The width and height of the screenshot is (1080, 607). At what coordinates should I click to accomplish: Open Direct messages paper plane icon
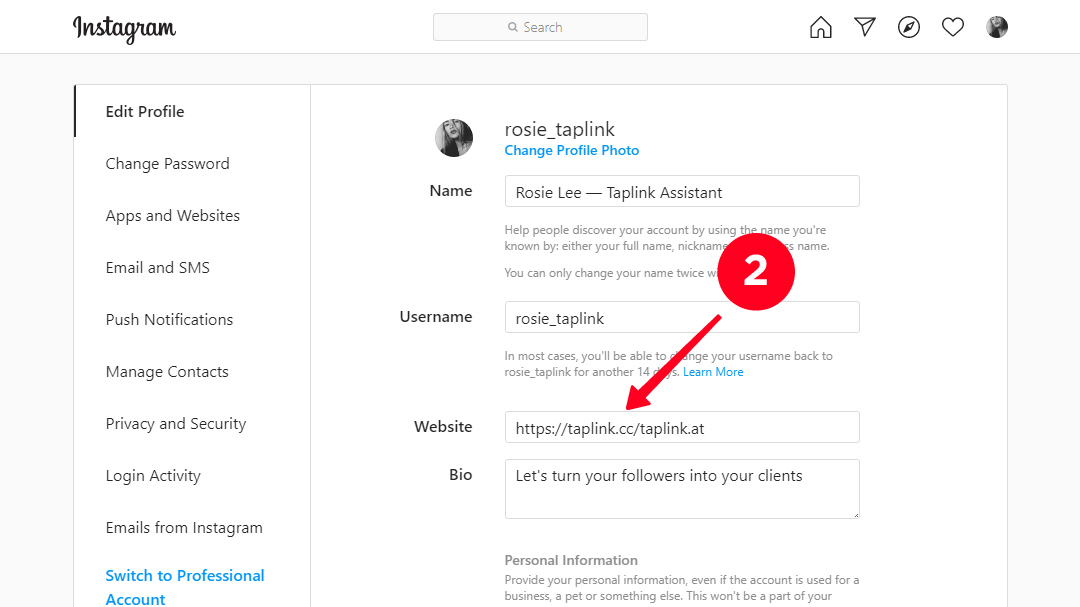point(864,27)
